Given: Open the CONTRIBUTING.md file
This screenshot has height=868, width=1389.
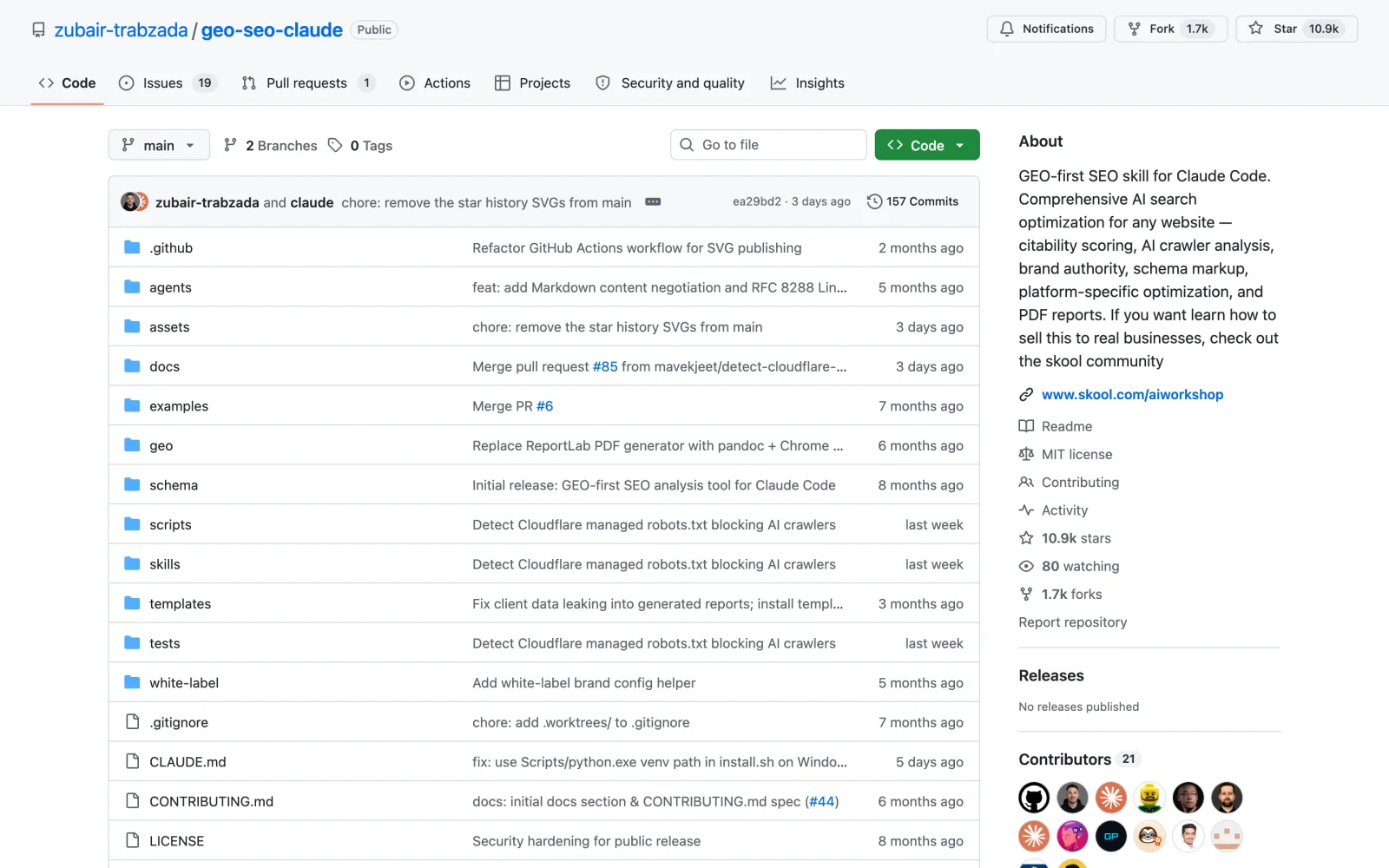Looking at the screenshot, I should click(x=211, y=801).
